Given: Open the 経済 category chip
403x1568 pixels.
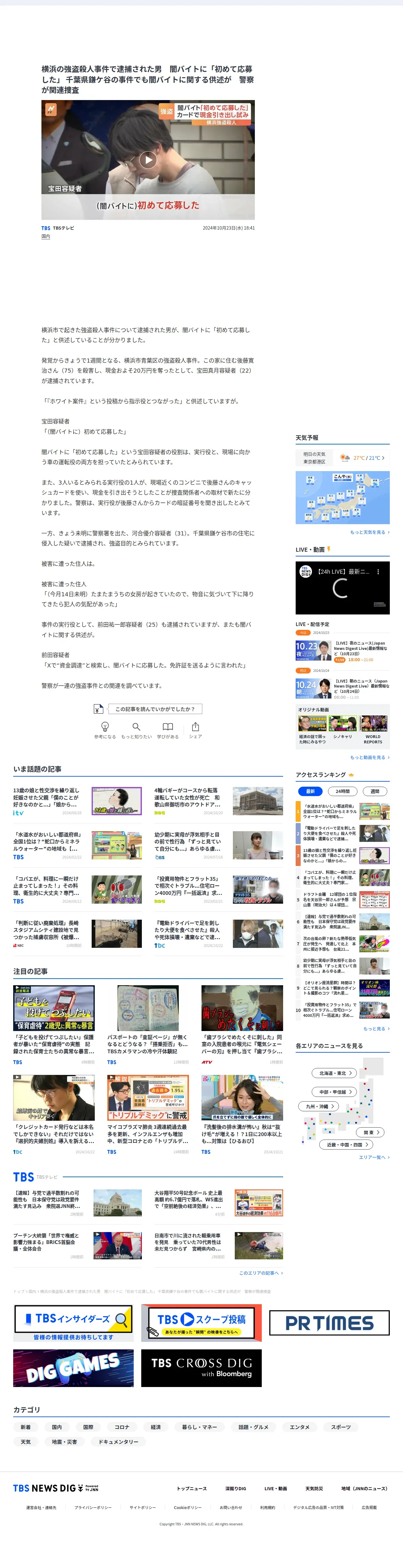Looking at the screenshot, I should pyautogui.click(x=156, y=1427).
